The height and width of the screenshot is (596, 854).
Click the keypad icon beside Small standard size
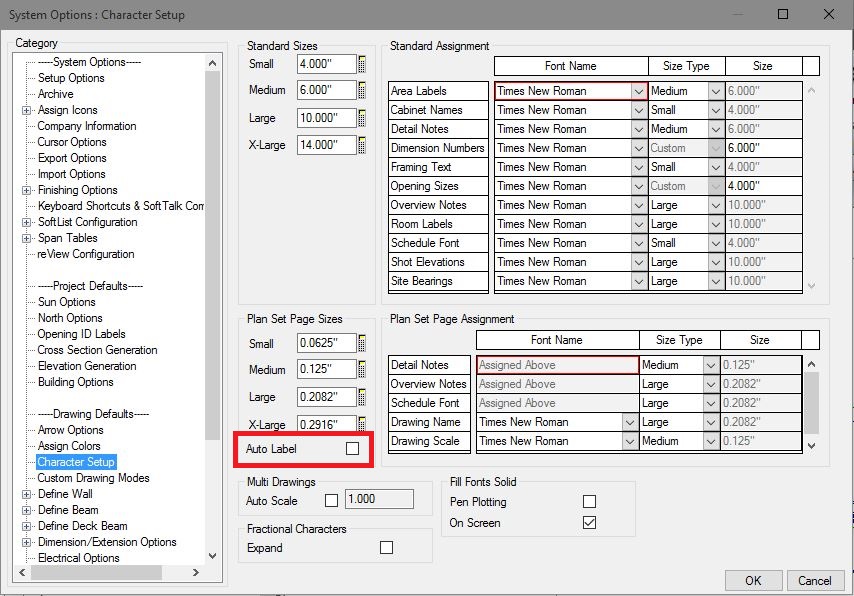pyautogui.click(x=361, y=64)
